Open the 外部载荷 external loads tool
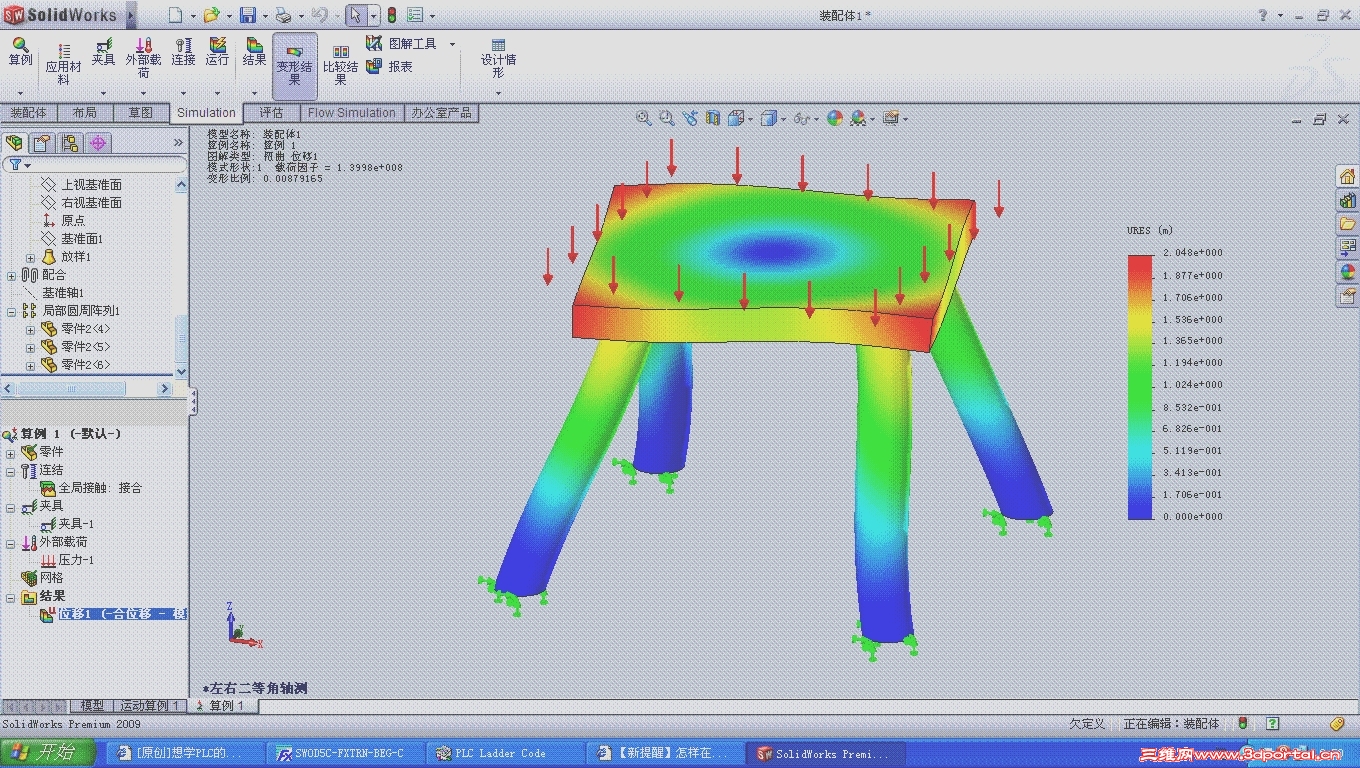 [x=143, y=58]
